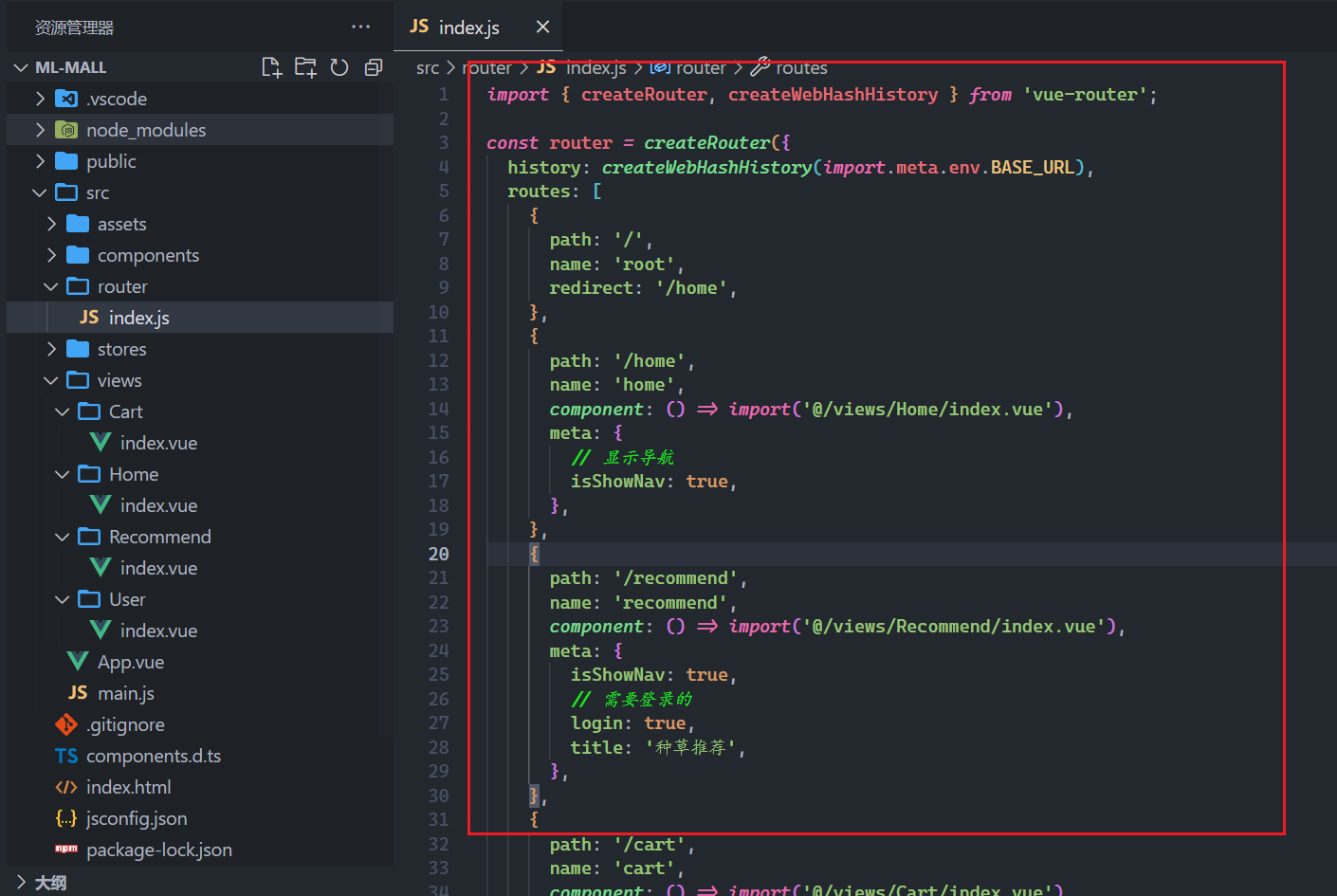Screen dimensions: 1337x896
Task: Open package-lock.json from the file tree
Action: point(159,850)
